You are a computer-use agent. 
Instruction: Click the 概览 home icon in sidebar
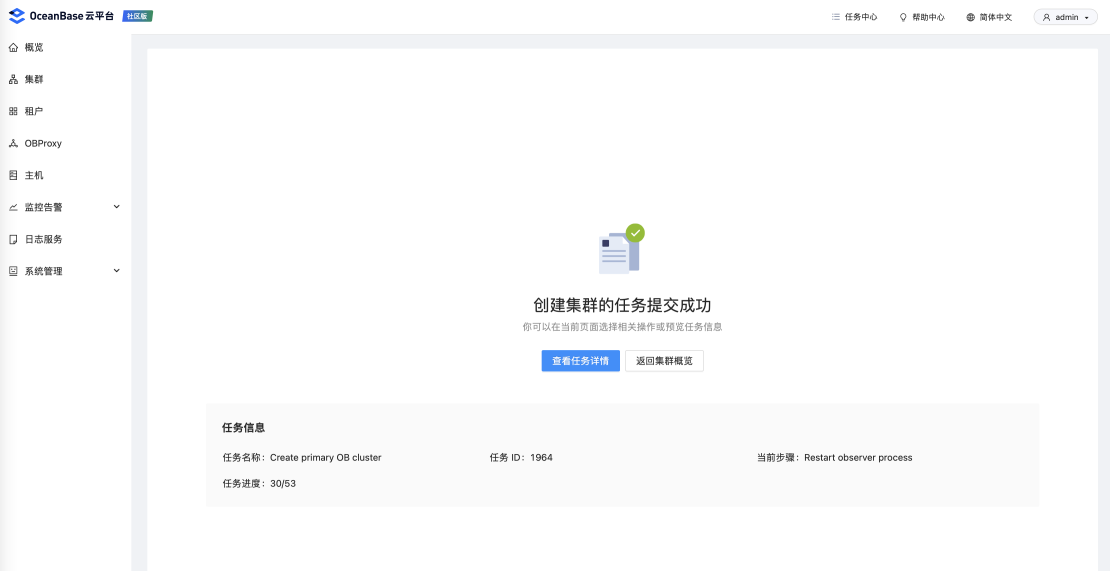coord(13,47)
